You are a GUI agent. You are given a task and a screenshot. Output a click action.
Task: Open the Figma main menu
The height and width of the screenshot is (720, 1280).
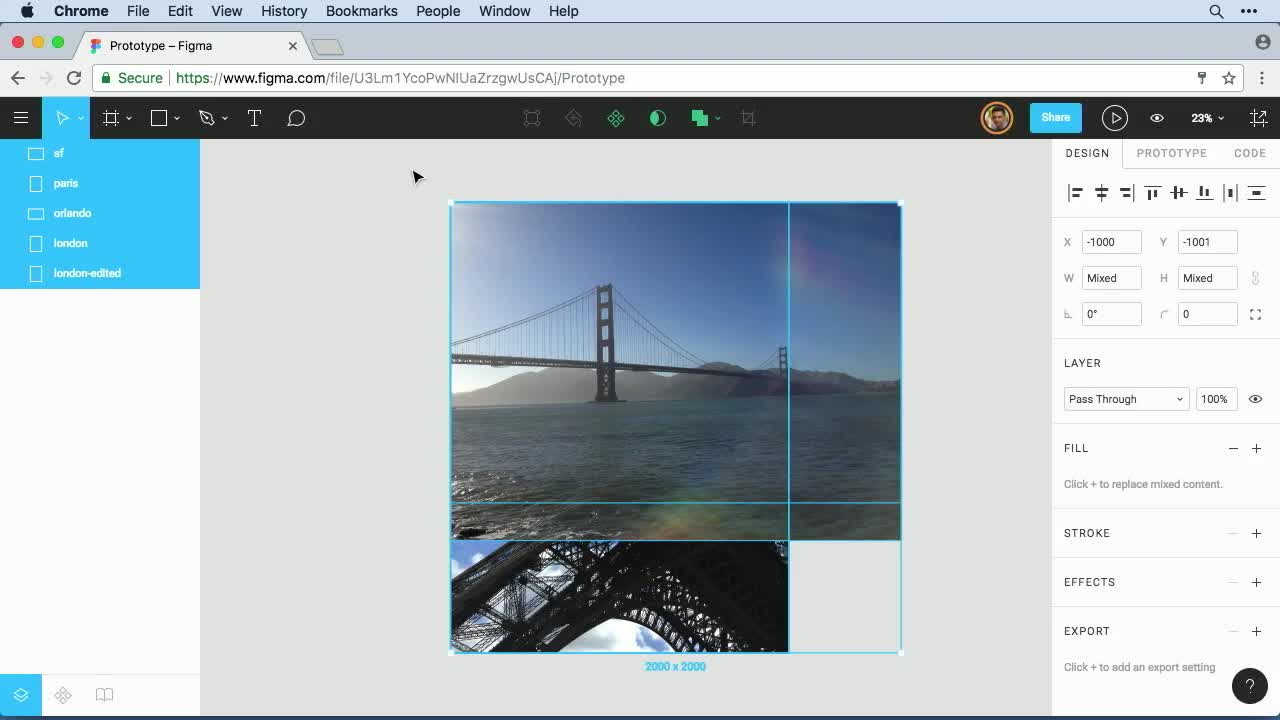[20, 117]
